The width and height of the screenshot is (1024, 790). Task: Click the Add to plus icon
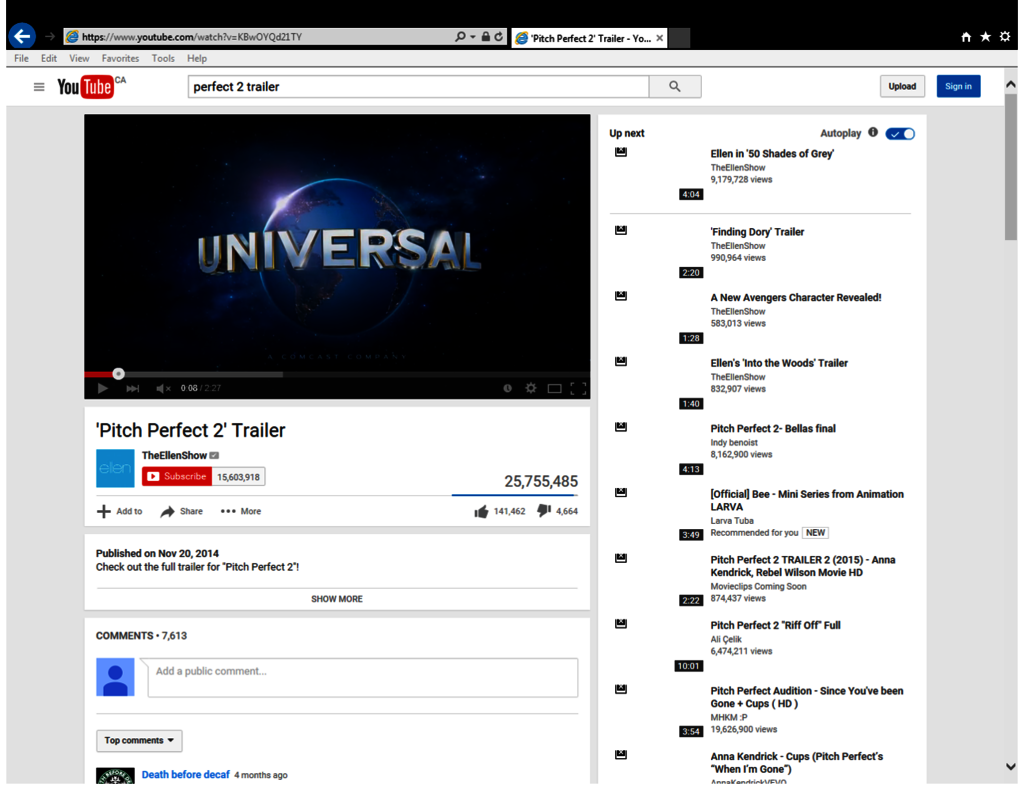104,511
